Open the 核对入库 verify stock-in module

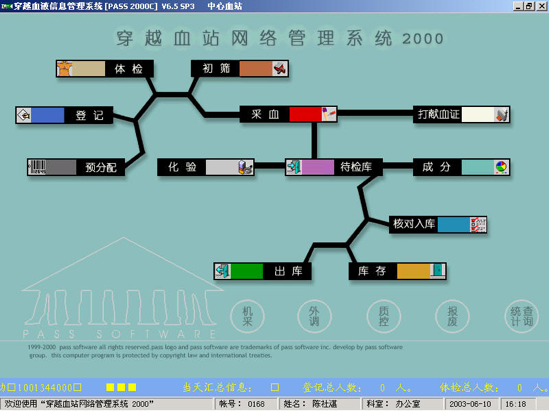438,224
